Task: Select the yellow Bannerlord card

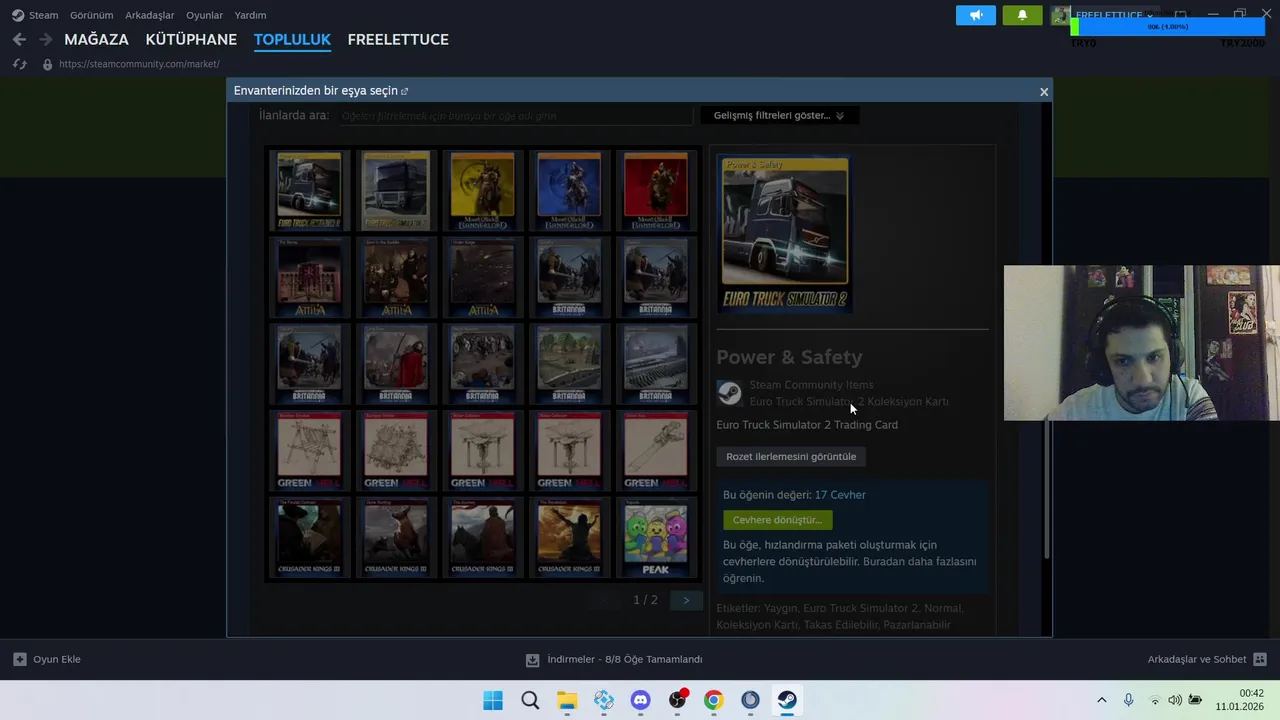Action: click(x=483, y=190)
